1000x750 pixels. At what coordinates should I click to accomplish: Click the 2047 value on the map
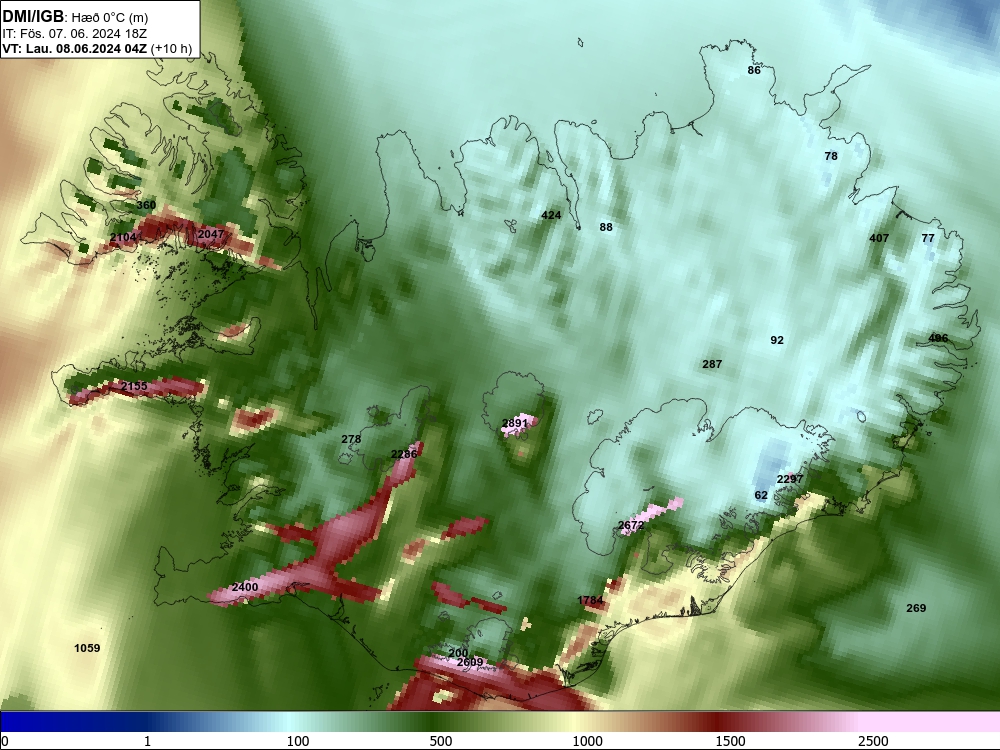click(210, 234)
